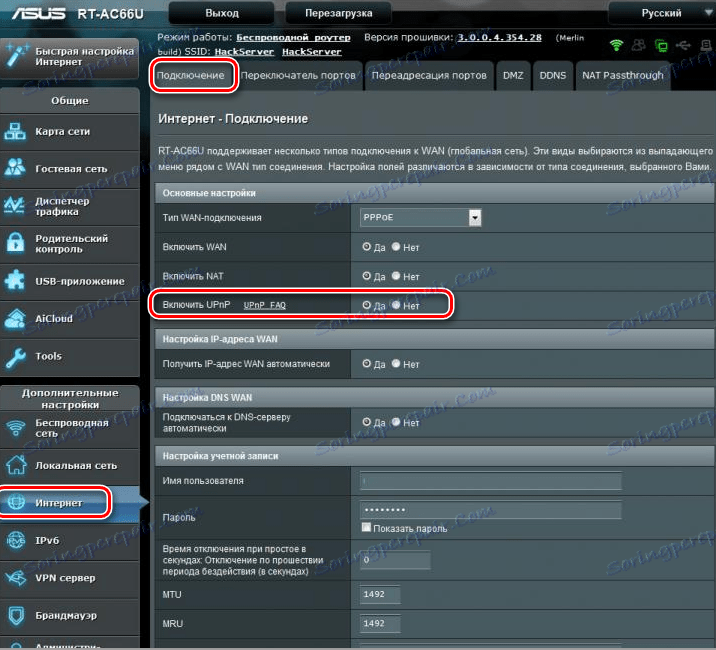Open the Русский language dropdown
The height and width of the screenshot is (650, 716).
661,13
